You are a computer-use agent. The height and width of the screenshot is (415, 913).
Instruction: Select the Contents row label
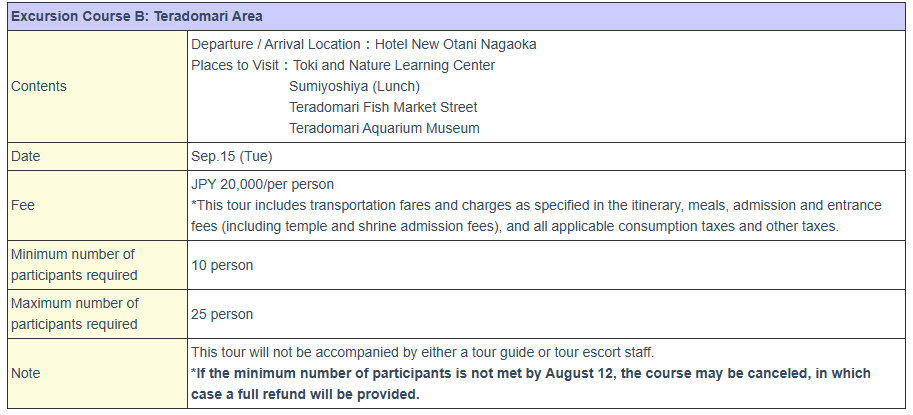tap(39, 86)
